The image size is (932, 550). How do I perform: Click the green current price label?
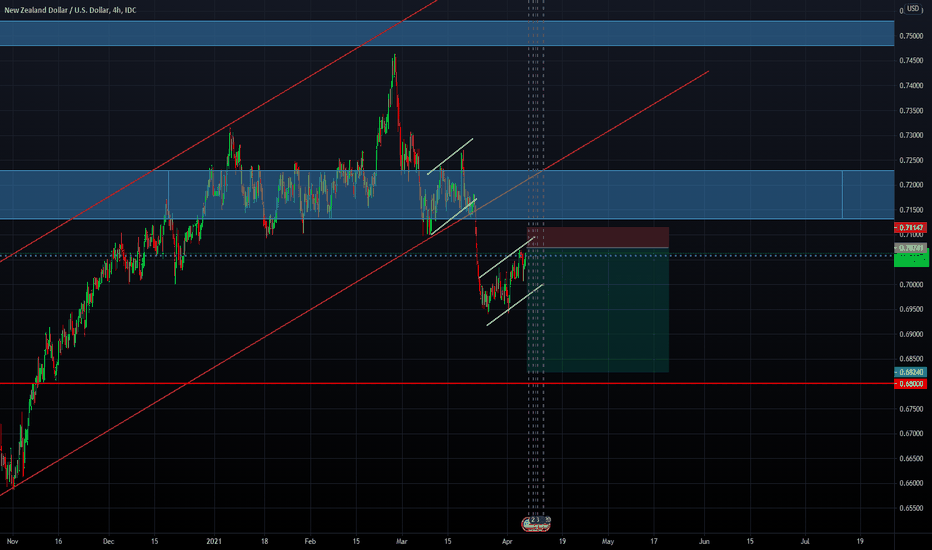(911, 259)
